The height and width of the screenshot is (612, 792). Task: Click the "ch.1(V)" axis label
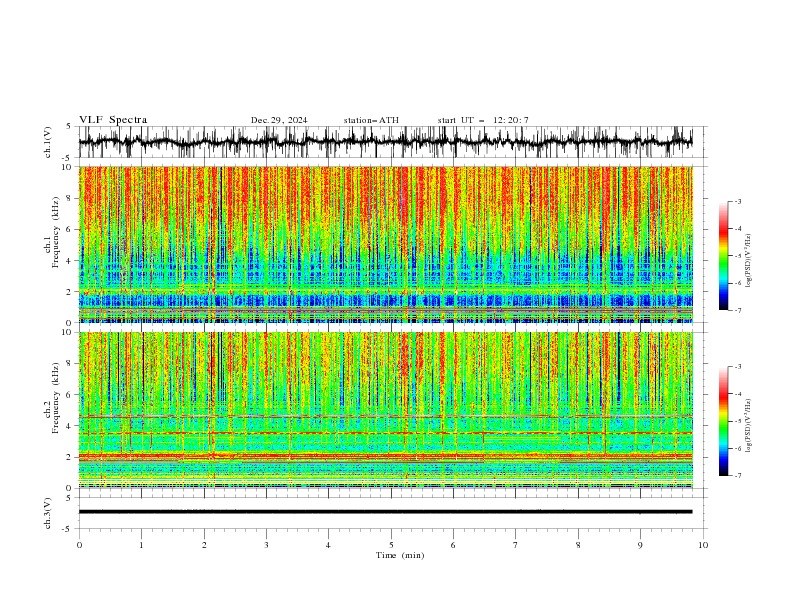pyautogui.click(x=48, y=142)
